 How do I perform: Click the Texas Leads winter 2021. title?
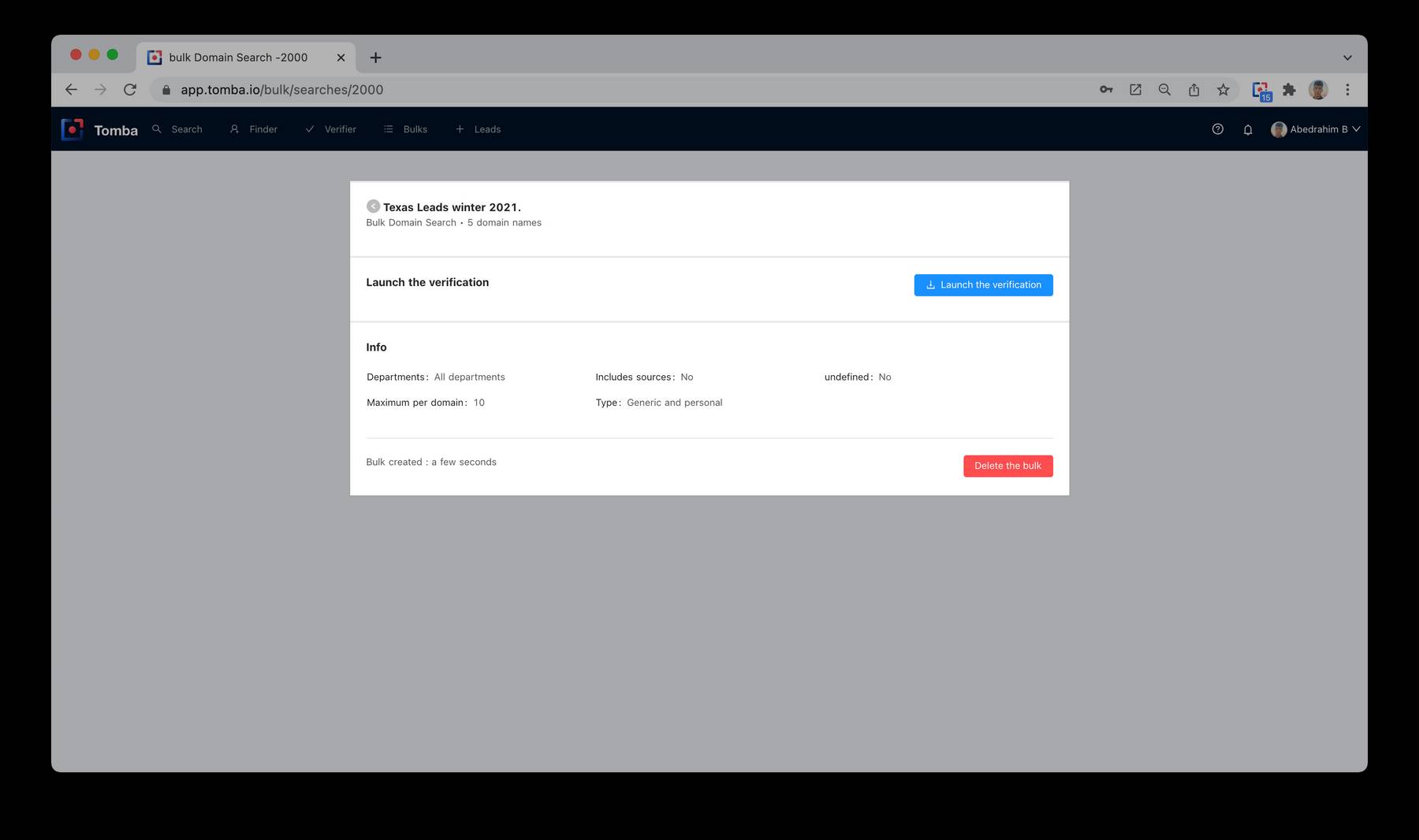(452, 207)
